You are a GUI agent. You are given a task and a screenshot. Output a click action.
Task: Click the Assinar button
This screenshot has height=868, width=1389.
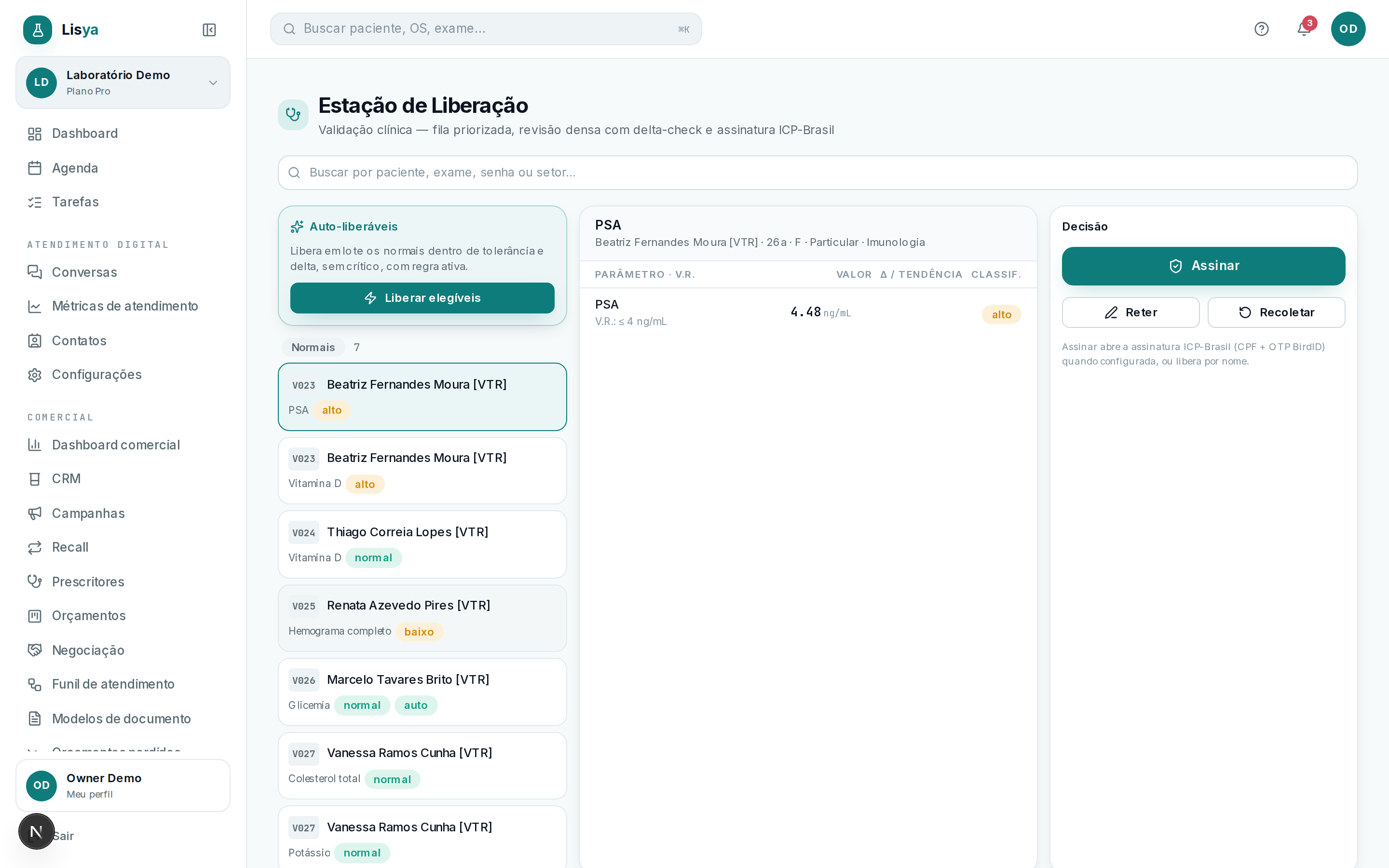(1203, 266)
